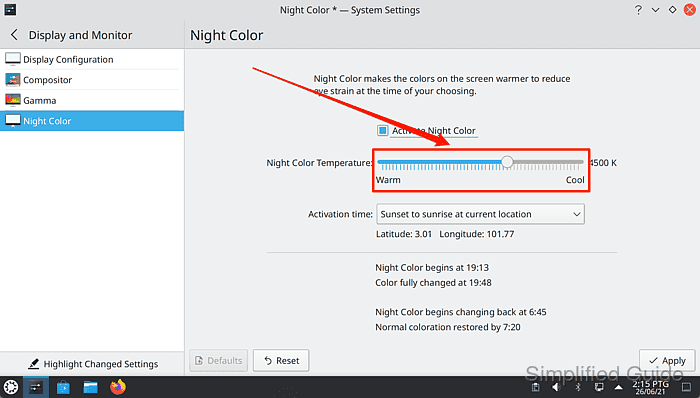Open the System Settings taskbar icon
This screenshot has width=700, height=398.
point(36,387)
